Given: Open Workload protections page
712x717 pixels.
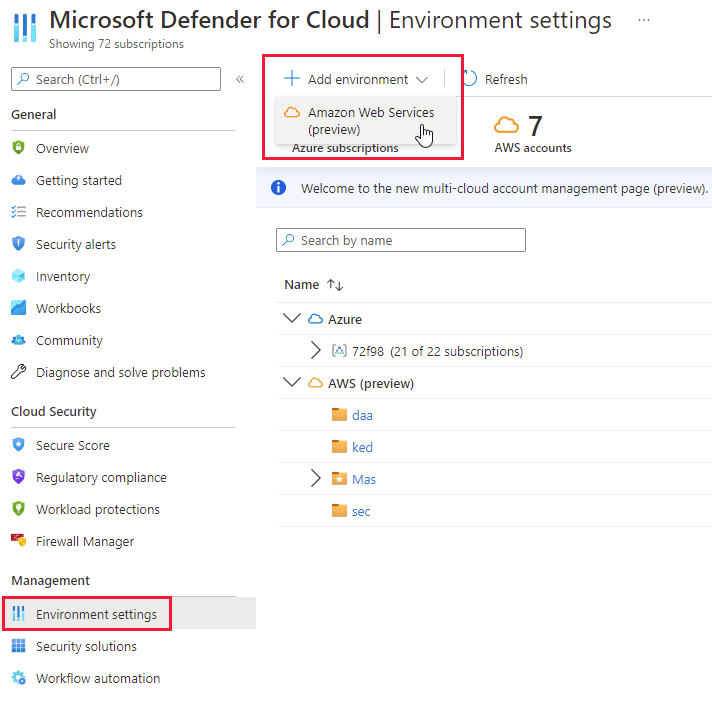Looking at the screenshot, I should pyautogui.click(x=98, y=509).
